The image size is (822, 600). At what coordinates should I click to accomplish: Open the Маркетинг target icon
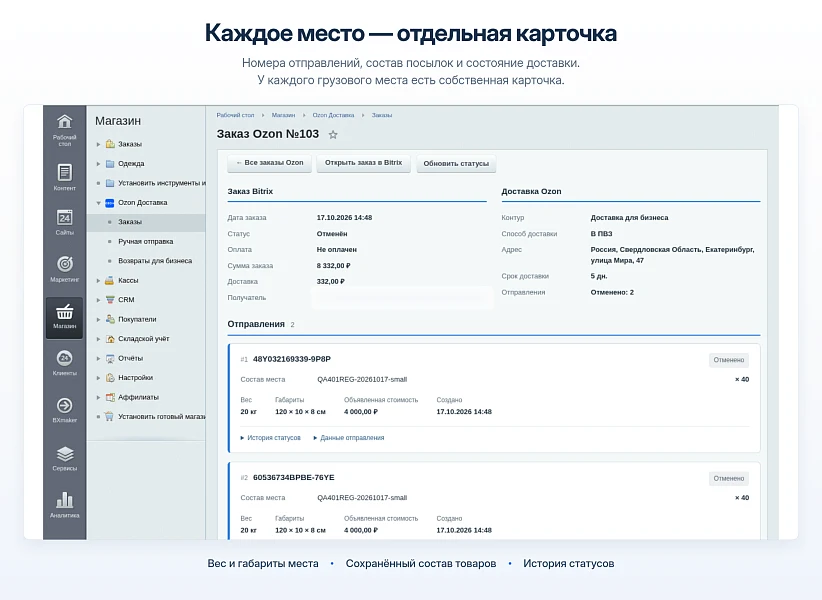[x=64, y=264]
